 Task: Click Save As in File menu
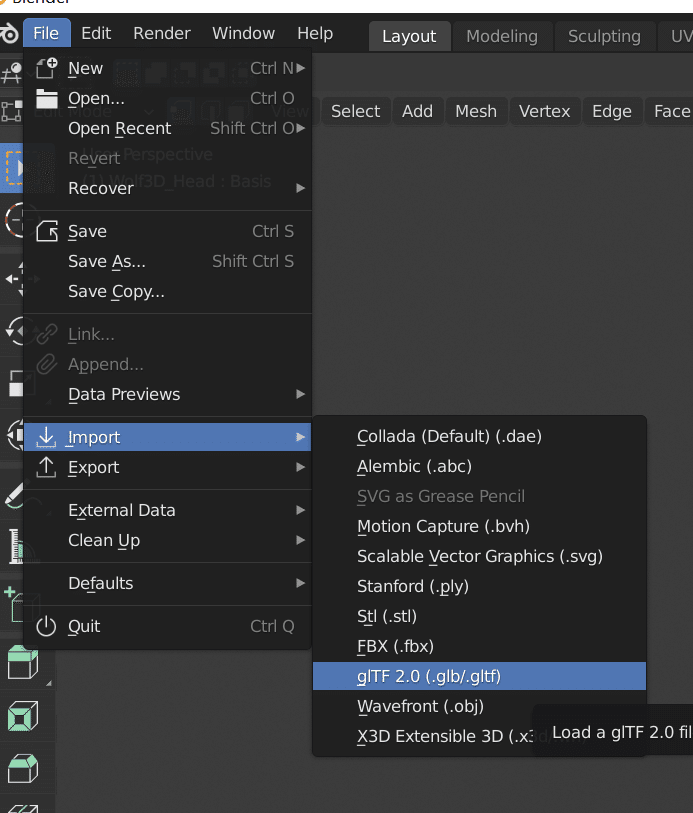pos(107,261)
